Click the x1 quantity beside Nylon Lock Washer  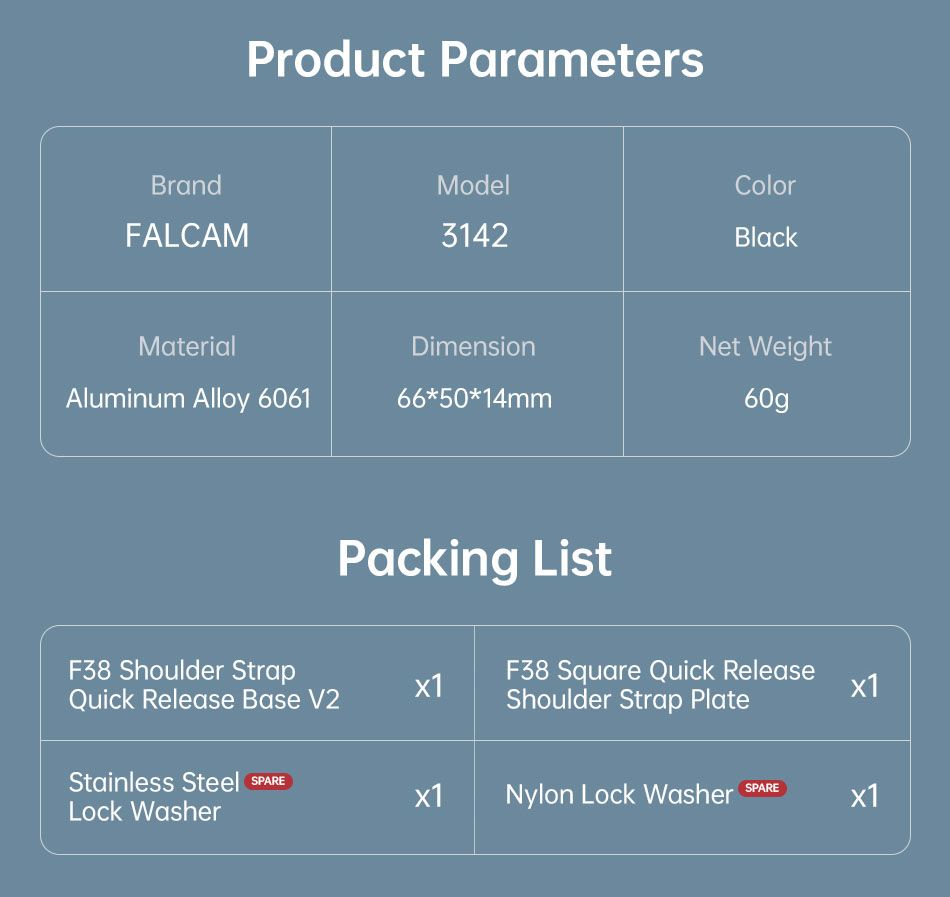[x=864, y=796]
